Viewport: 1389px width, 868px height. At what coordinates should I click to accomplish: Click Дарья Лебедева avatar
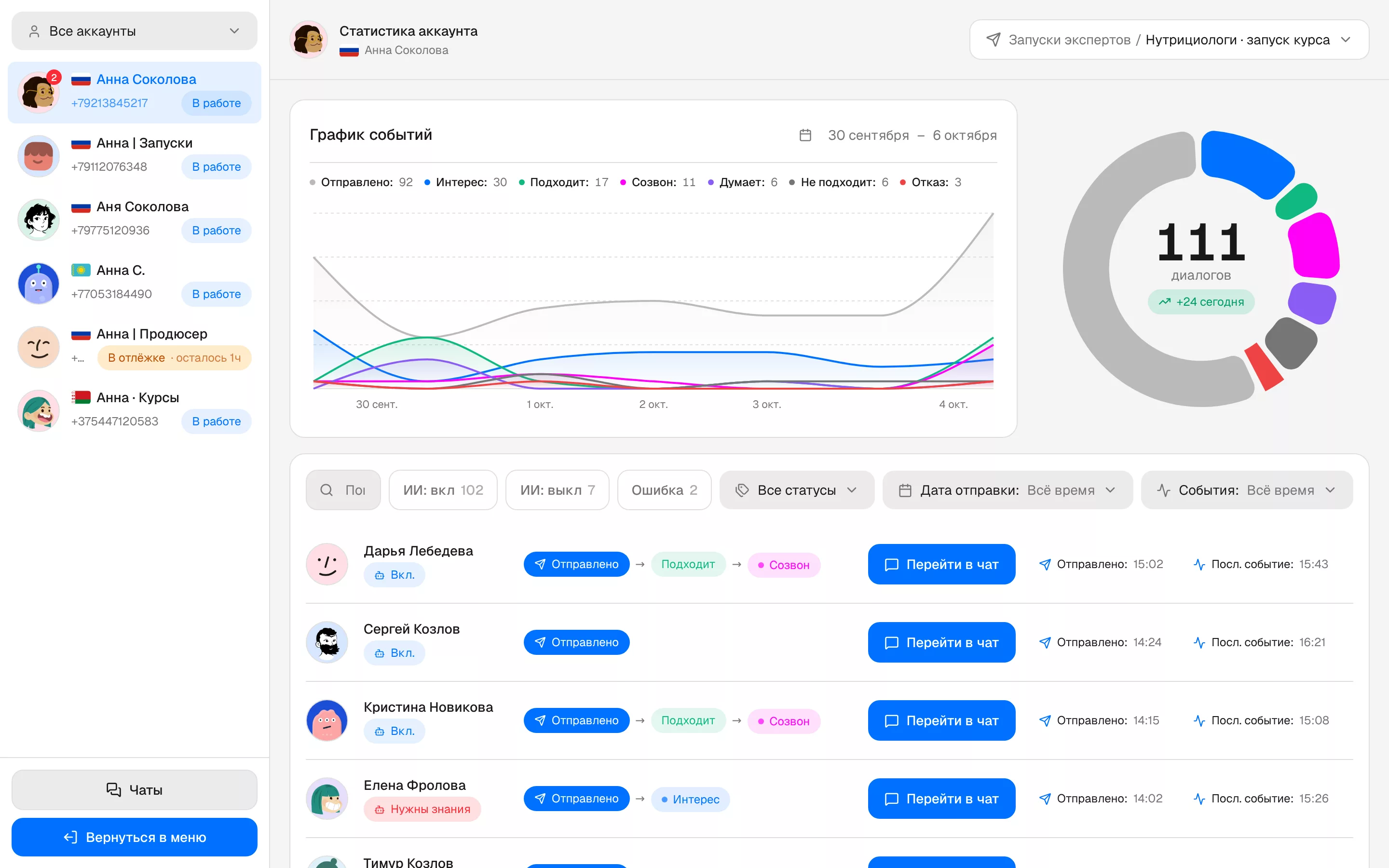tap(327, 564)
